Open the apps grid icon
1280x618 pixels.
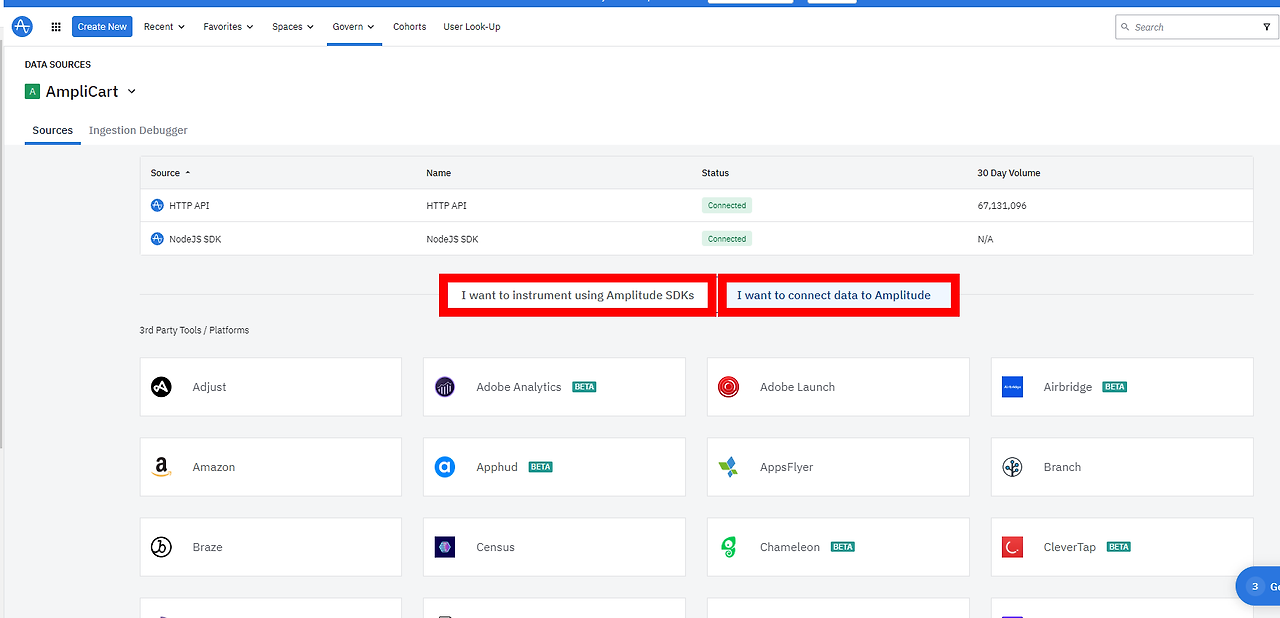tap(56, 27)
